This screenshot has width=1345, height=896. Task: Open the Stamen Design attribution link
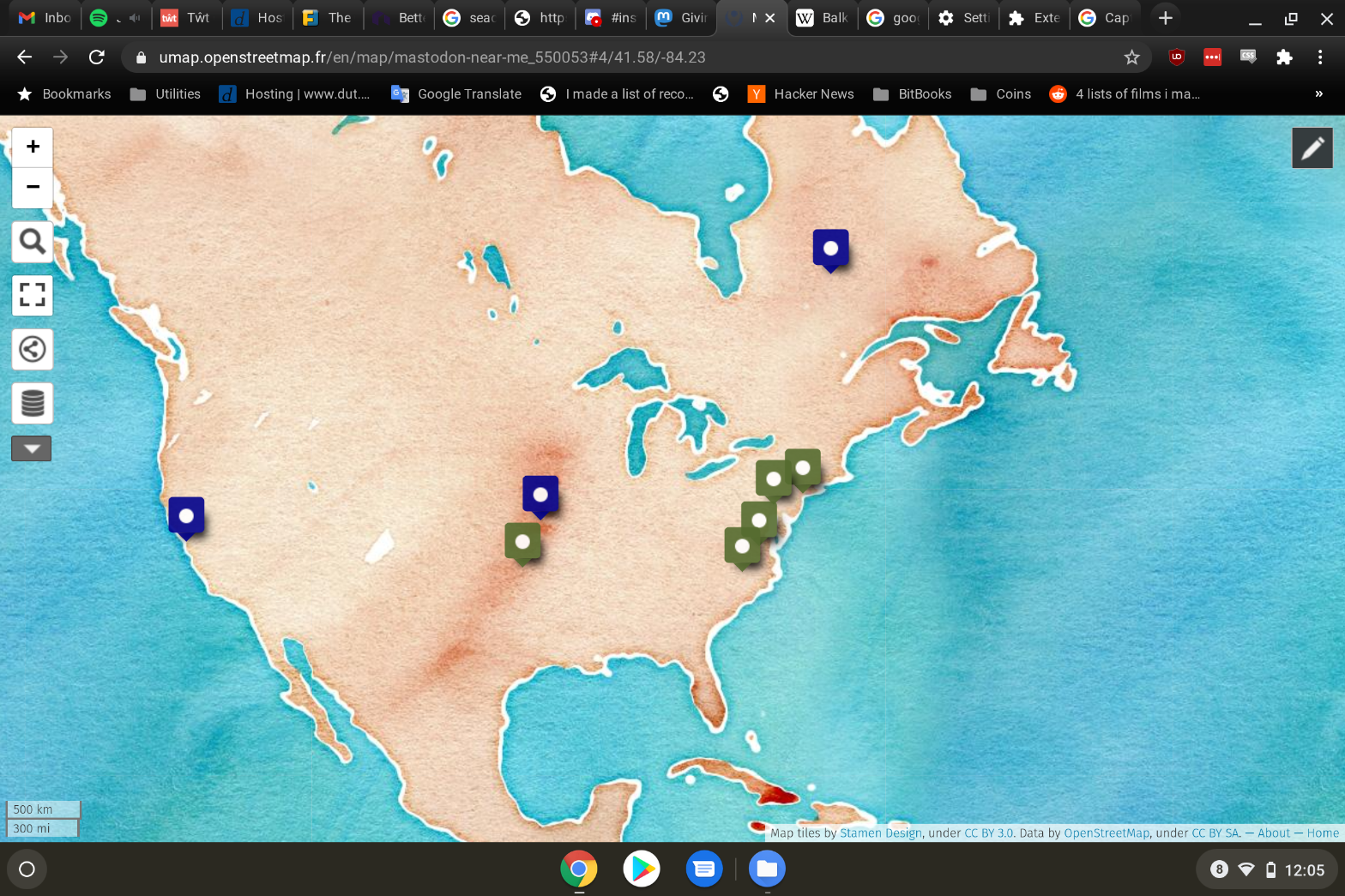click(880, 833)
